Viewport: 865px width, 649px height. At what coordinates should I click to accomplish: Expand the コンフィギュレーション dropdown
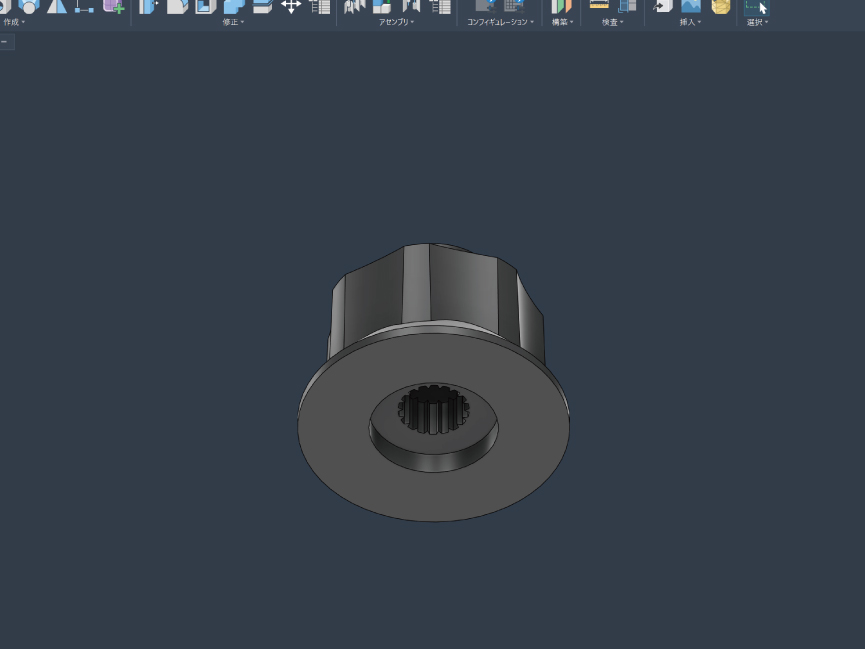[x=500, y=22]
